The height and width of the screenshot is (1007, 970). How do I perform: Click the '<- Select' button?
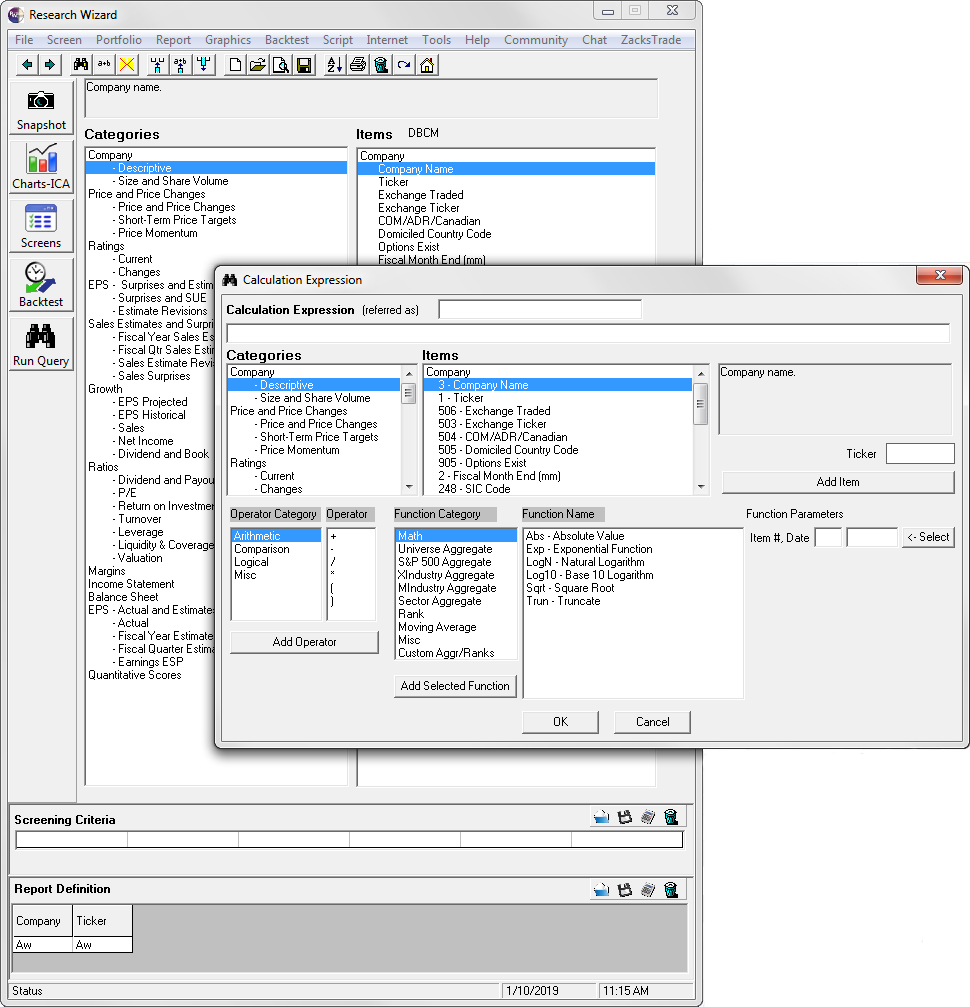tap(928, 537)
